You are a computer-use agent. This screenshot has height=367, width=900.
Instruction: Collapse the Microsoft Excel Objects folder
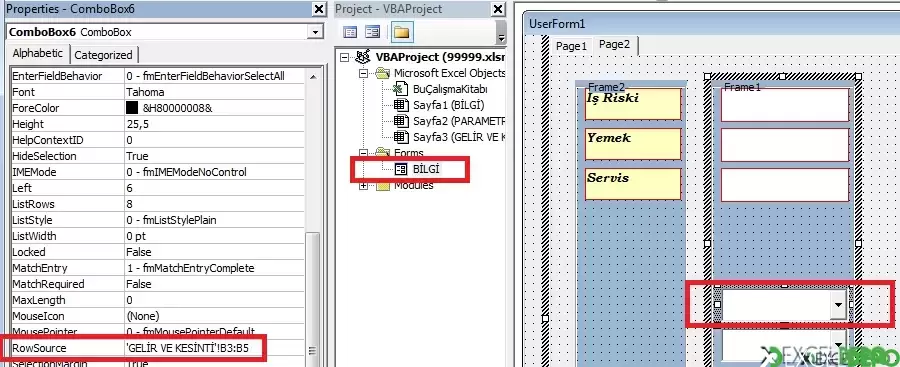[363, 74]
